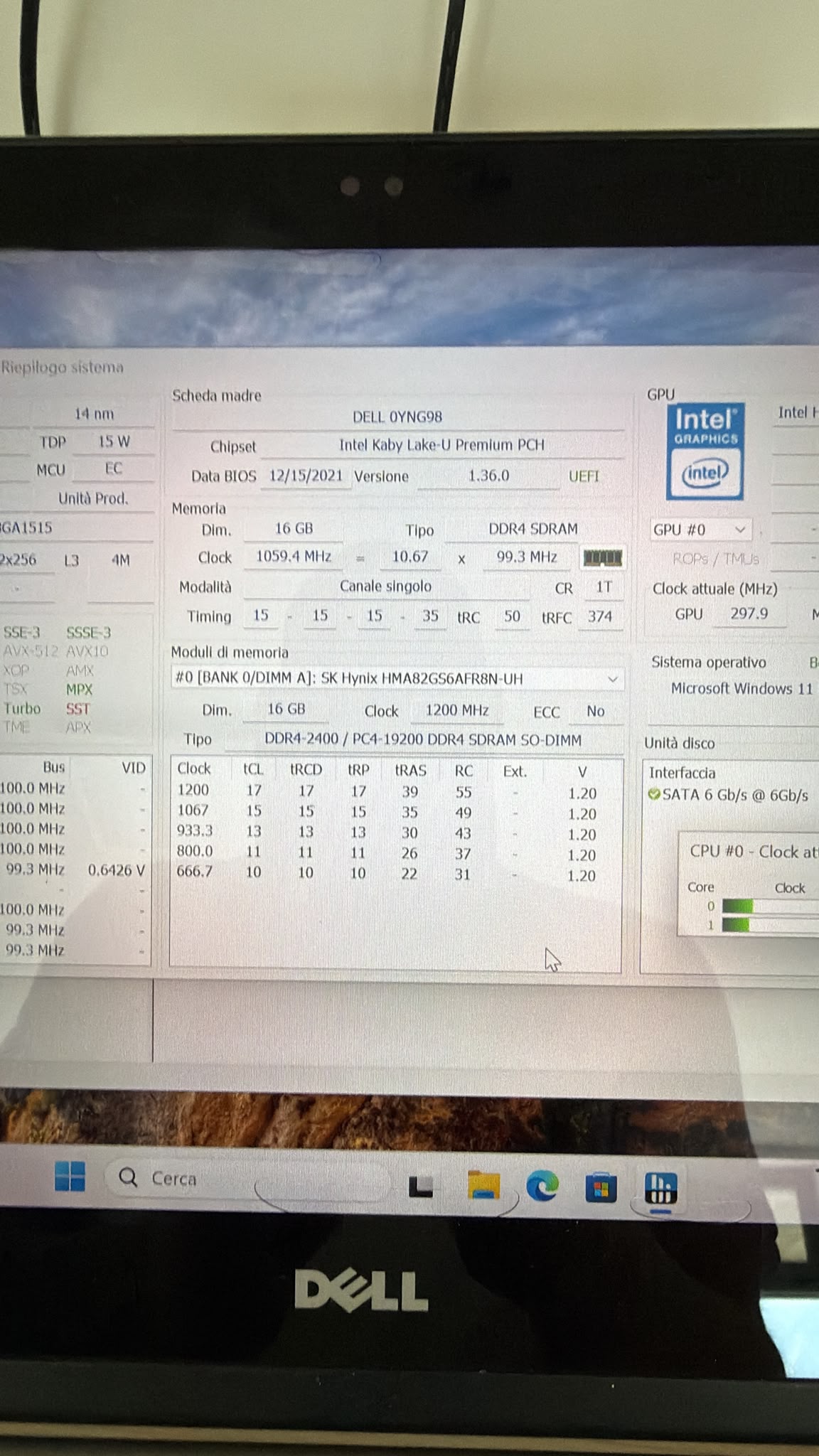Click tRFC value 374
819x1456 pixels.
coord(599,616)
